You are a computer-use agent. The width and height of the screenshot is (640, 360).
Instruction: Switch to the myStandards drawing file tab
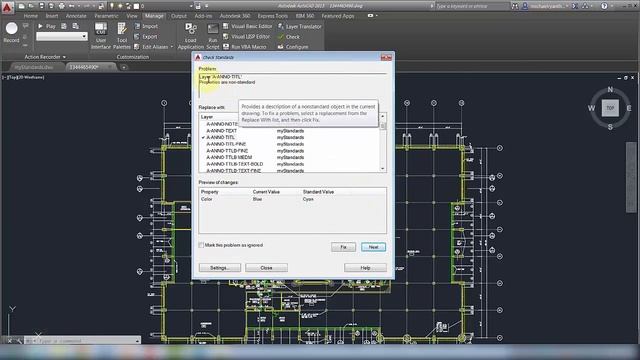[x=34, y=67]
